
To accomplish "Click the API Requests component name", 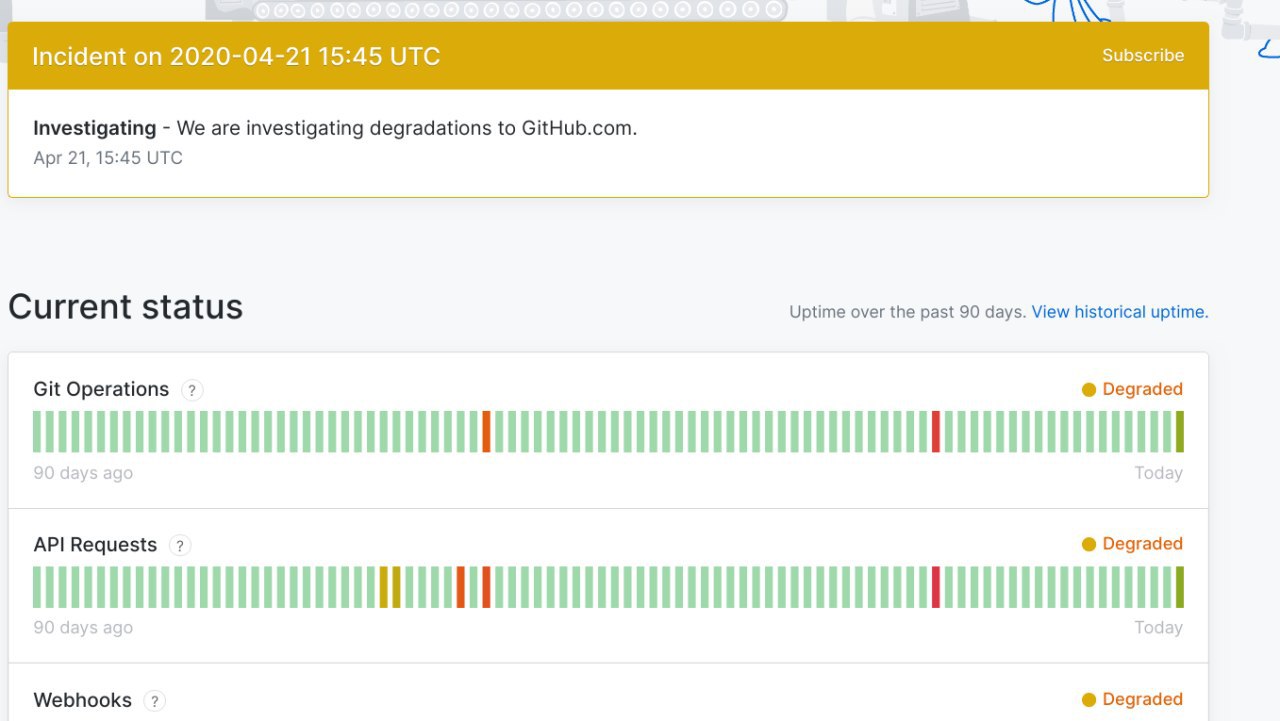I will (x=95, y=545).
